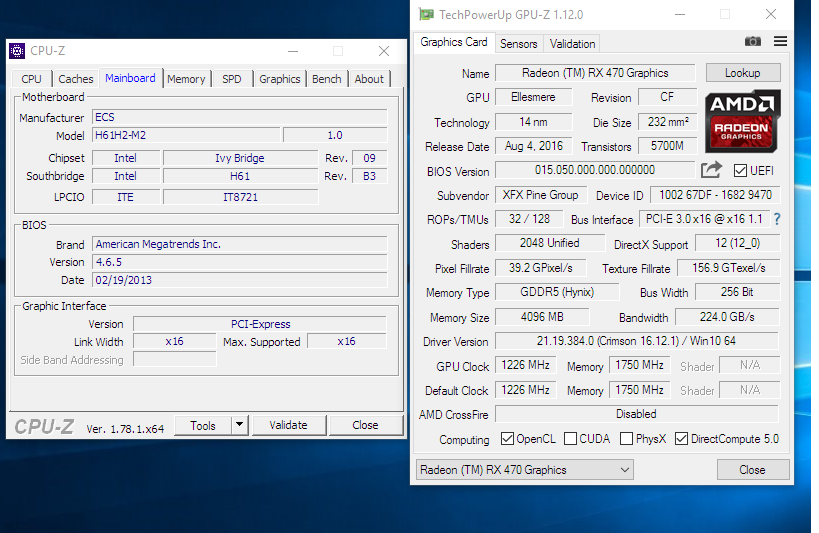Viewport: 819px width, 533px height.
Task: Click the Validate button in CPU-Z
Action: pos(288,425)
